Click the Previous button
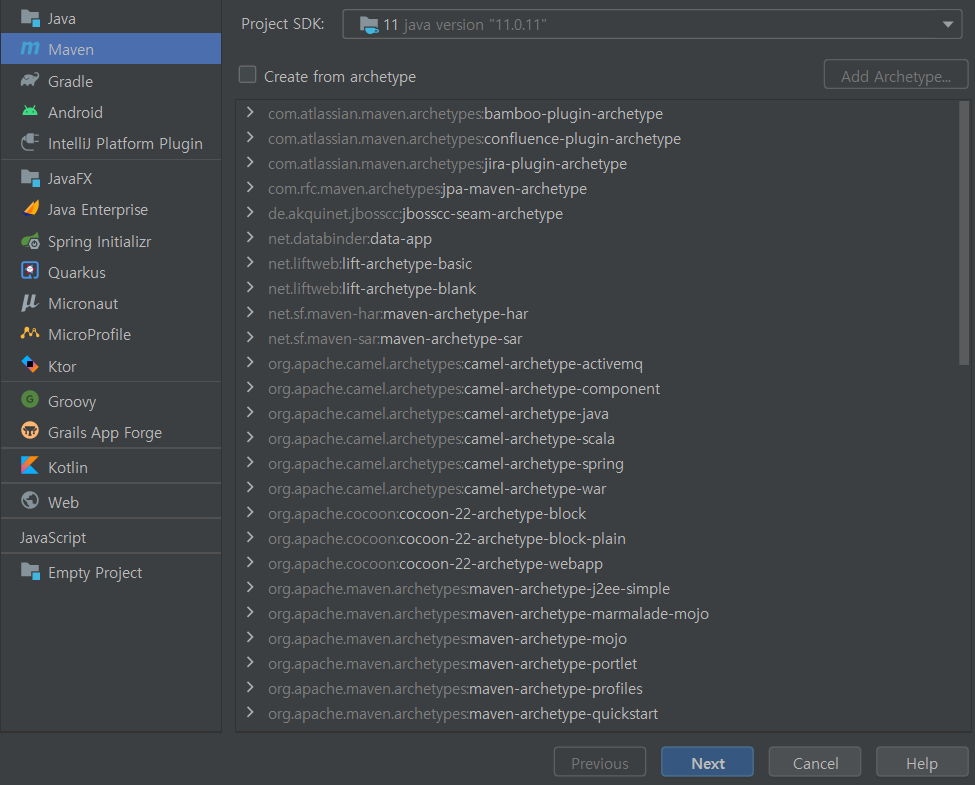 [600, 763]
